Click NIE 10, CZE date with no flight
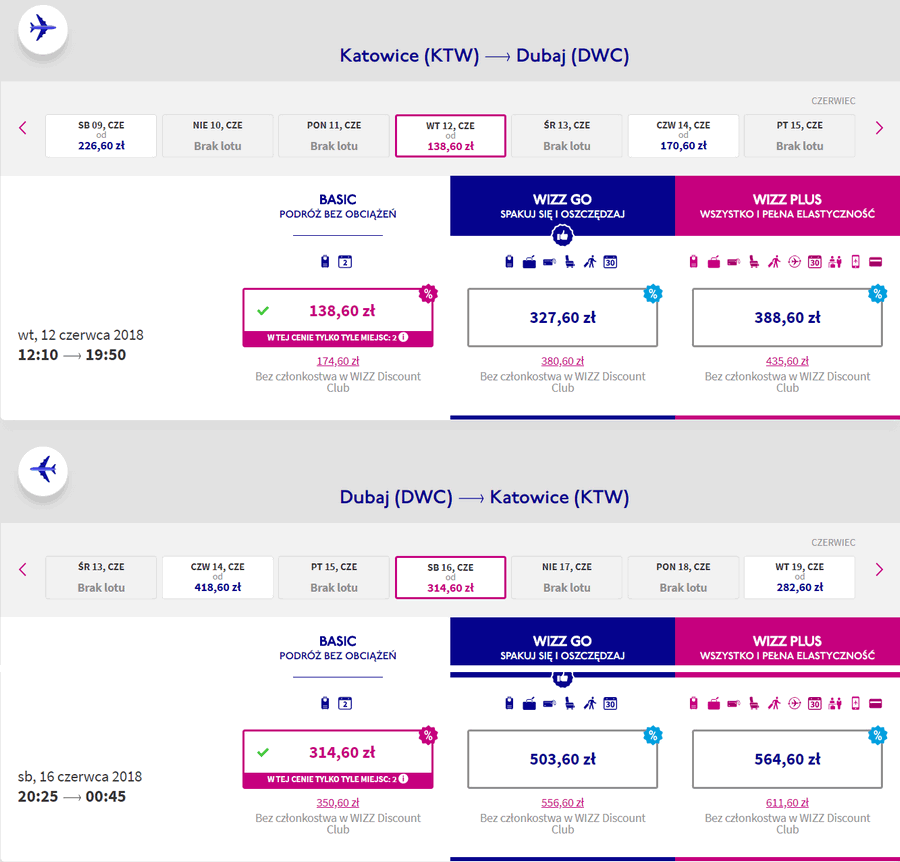This screenshot has height=862, width=900. tap(218, 135)
